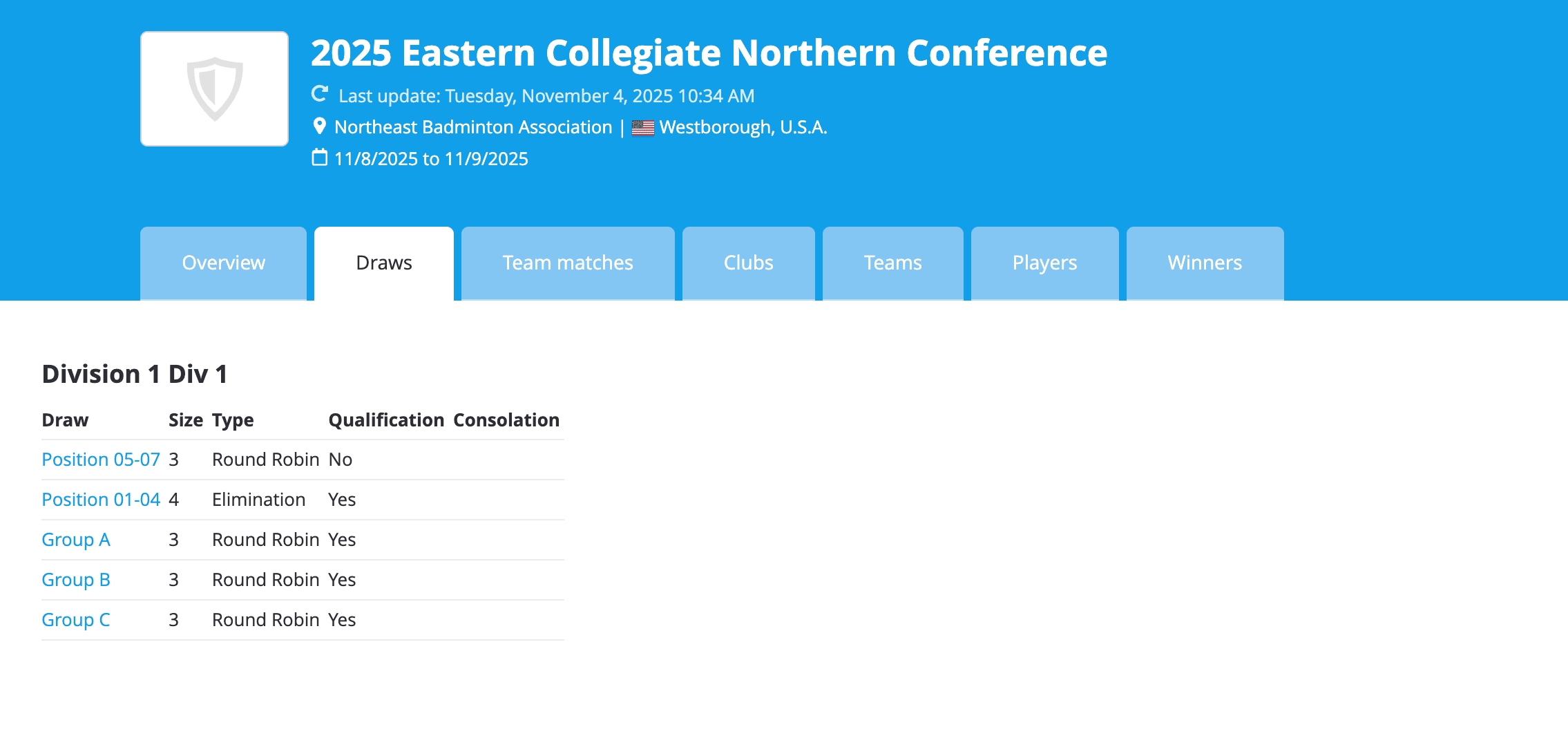Click the Division 1 Div 1 heading
This screenshot has width=1568, height=745.
click(x=135, y=374)
